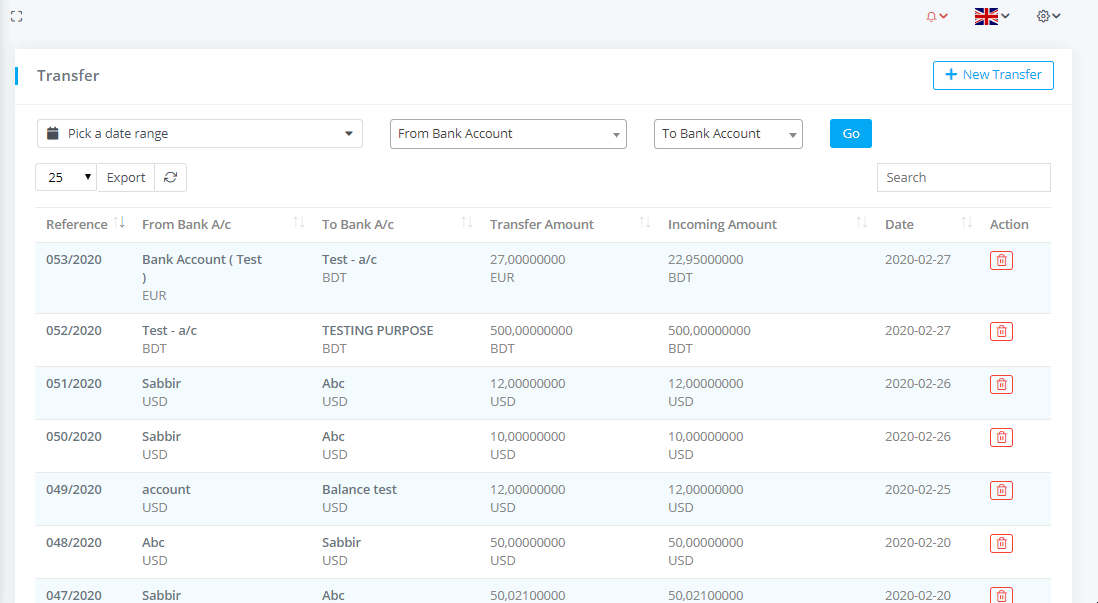This screenshot has width=1098, height=603.
Task: Export the transfer list
Action: pos(126,177)
